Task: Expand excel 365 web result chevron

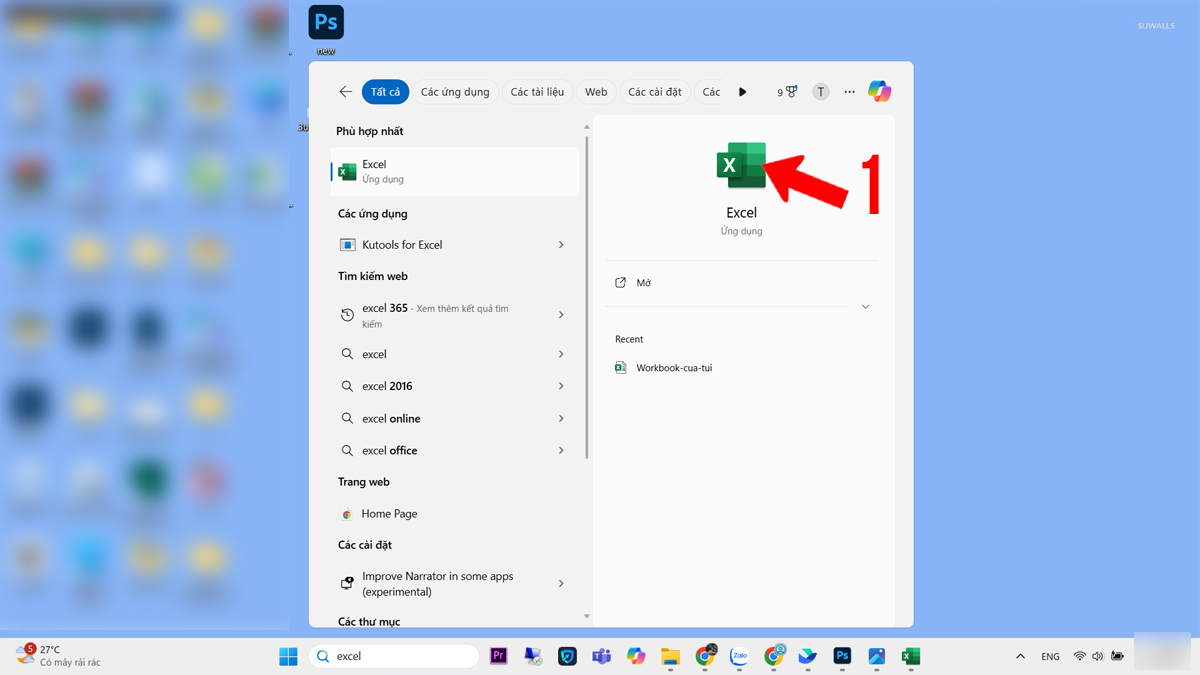Action: [561, 315]
